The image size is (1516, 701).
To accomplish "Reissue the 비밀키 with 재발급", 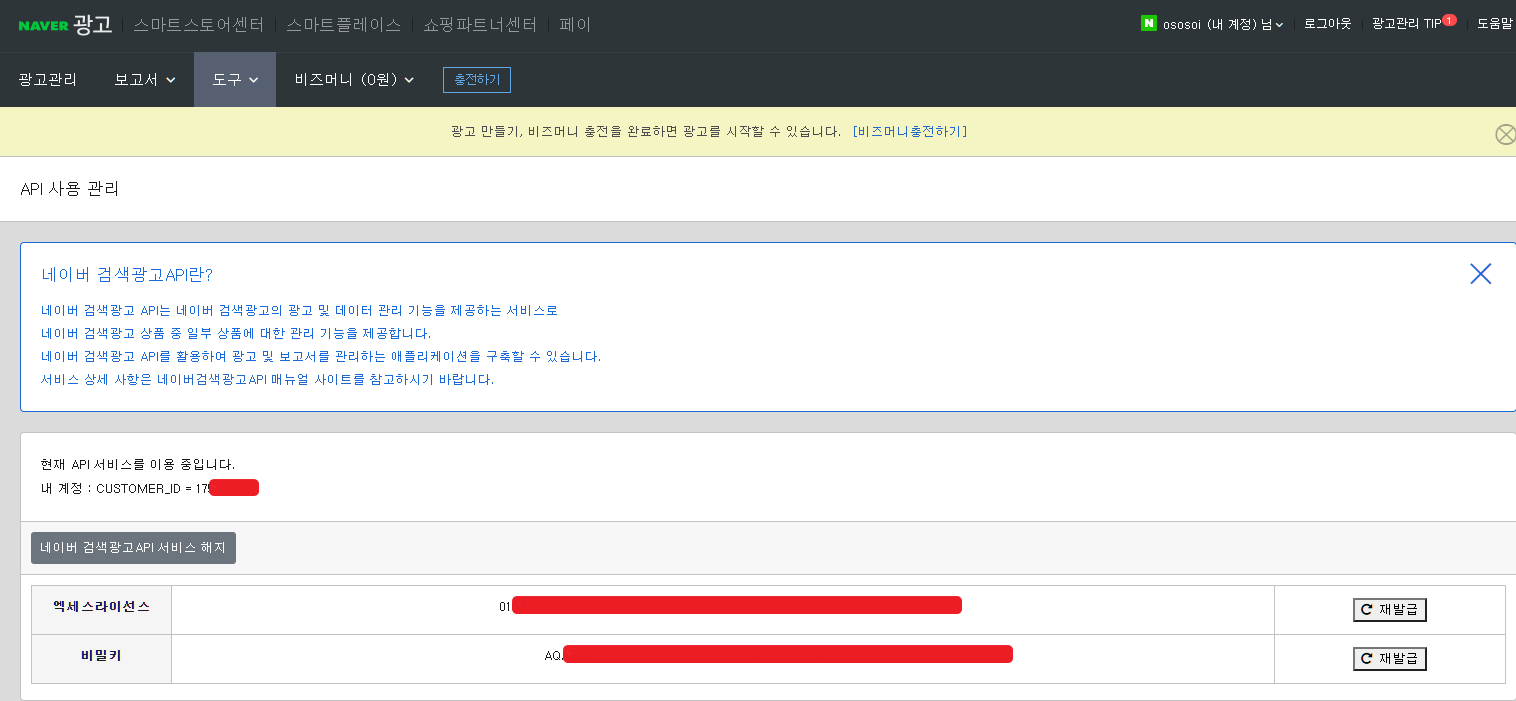I will 1389,659.
